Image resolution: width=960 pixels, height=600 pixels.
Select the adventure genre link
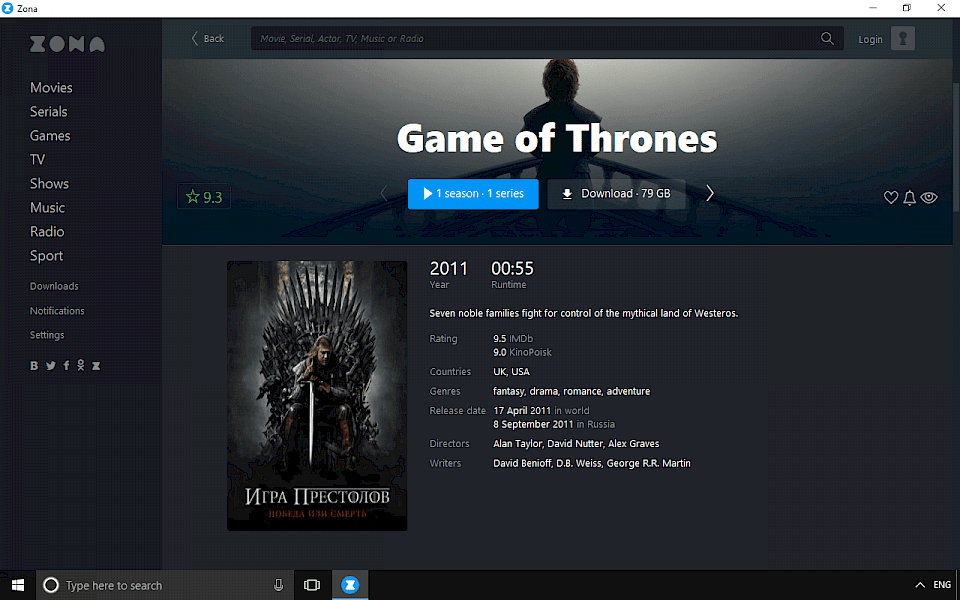629,391
